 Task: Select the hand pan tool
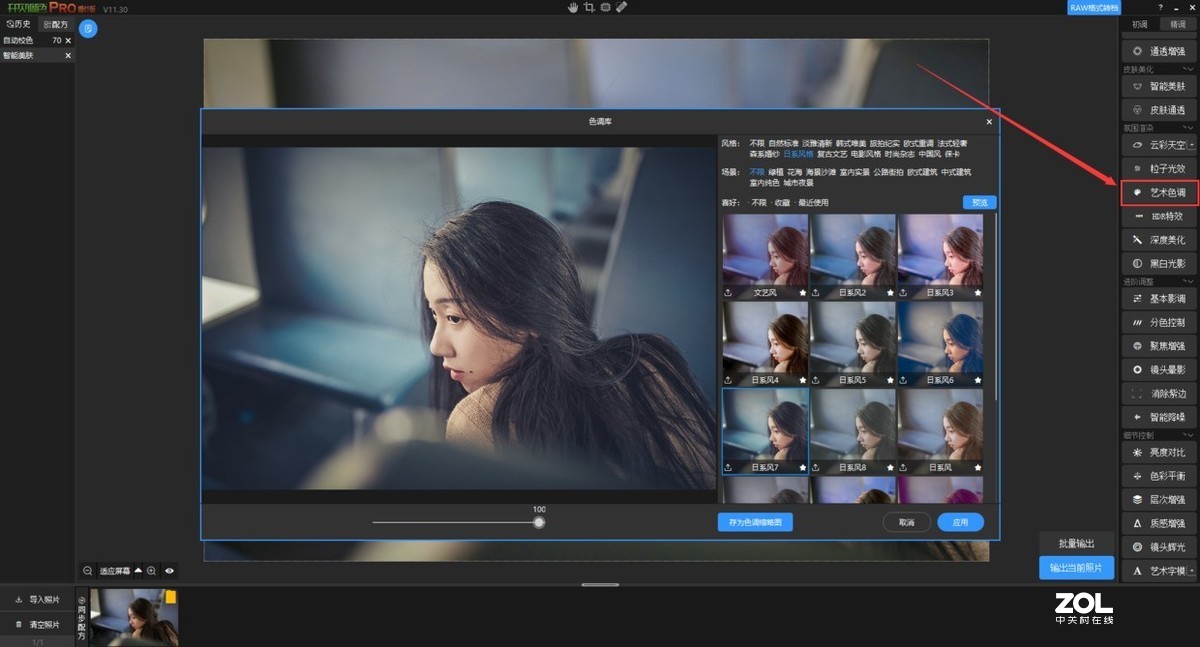pos(574,7)
